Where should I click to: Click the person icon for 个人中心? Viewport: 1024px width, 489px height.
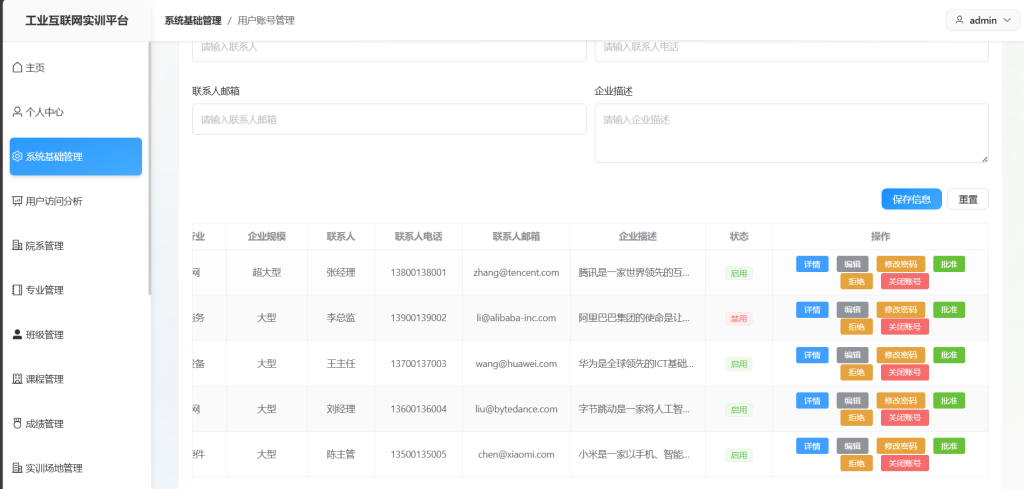point(17,112)
